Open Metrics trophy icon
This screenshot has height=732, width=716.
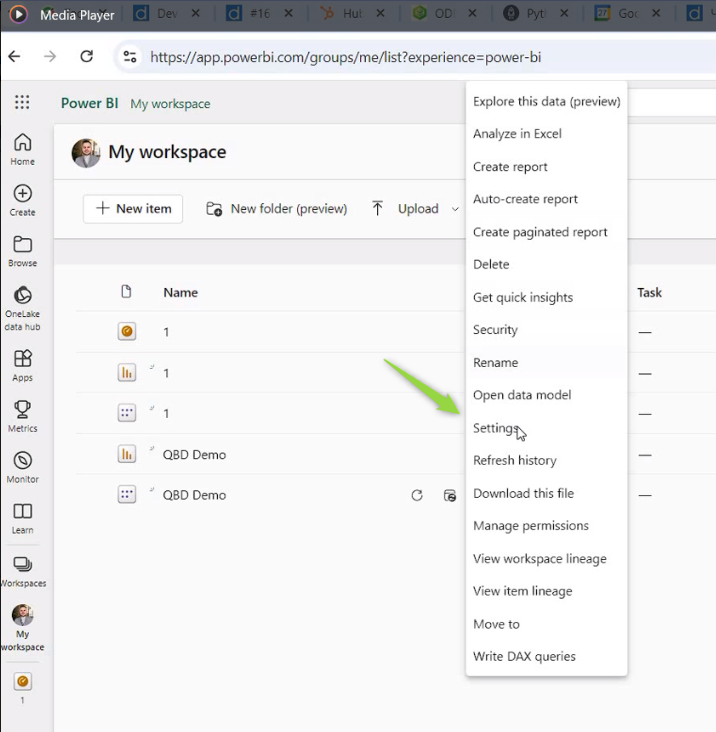[x=22, y=416]
